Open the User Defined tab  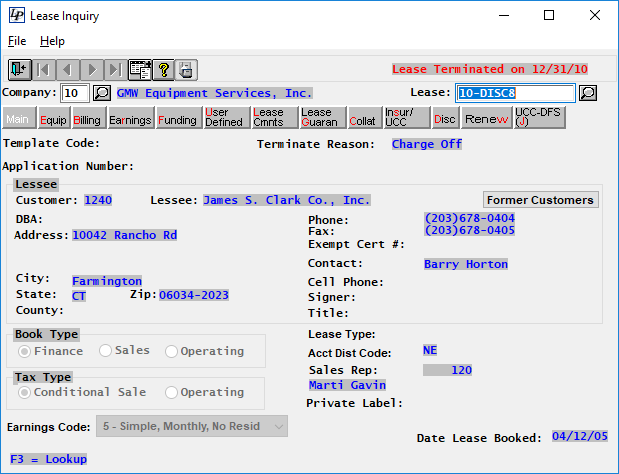tap(227, 118)
